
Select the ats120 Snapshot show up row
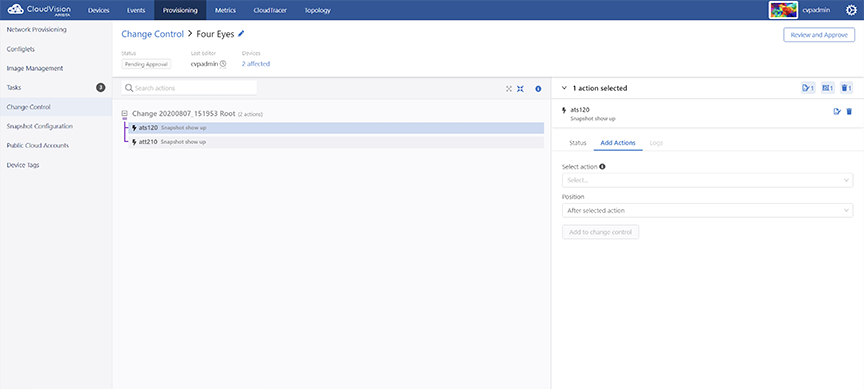tap(336, 128)
